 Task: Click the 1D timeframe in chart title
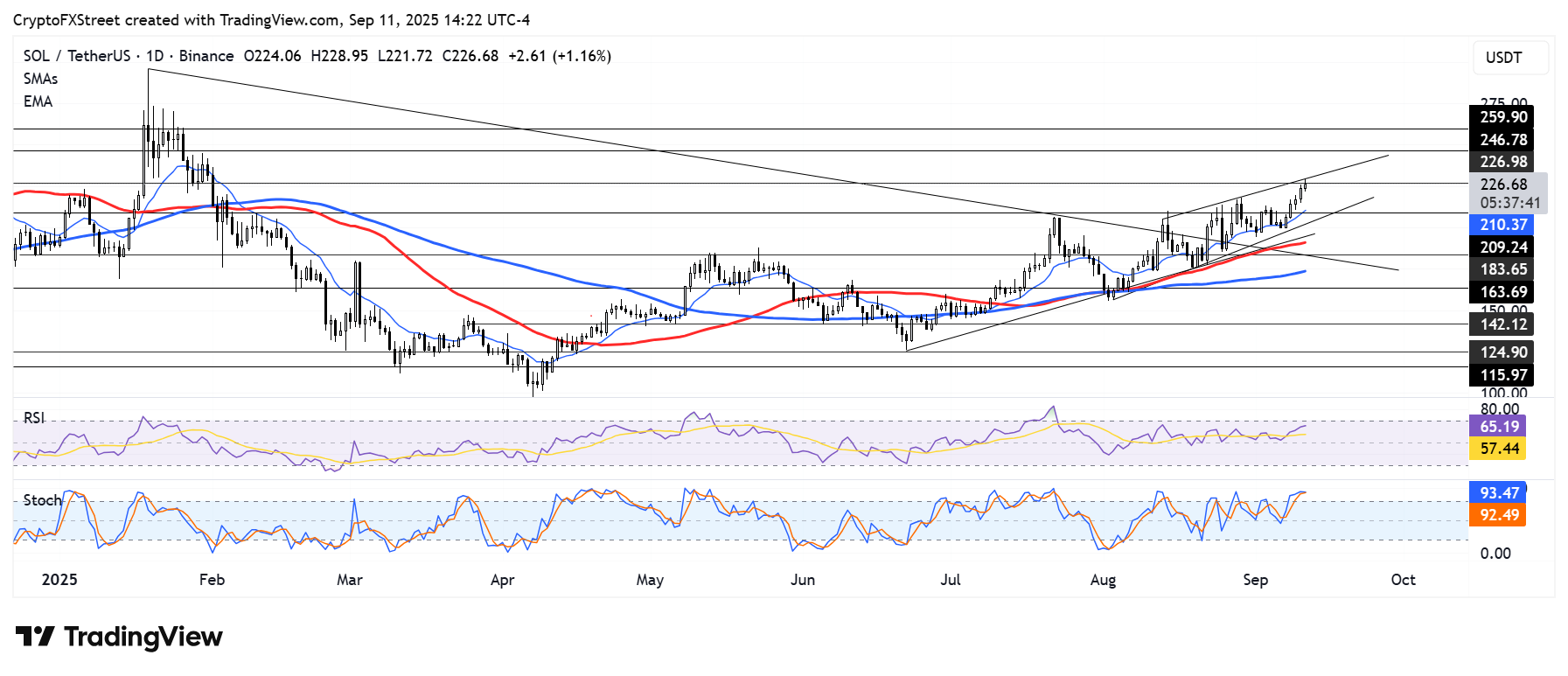point(155,56)
